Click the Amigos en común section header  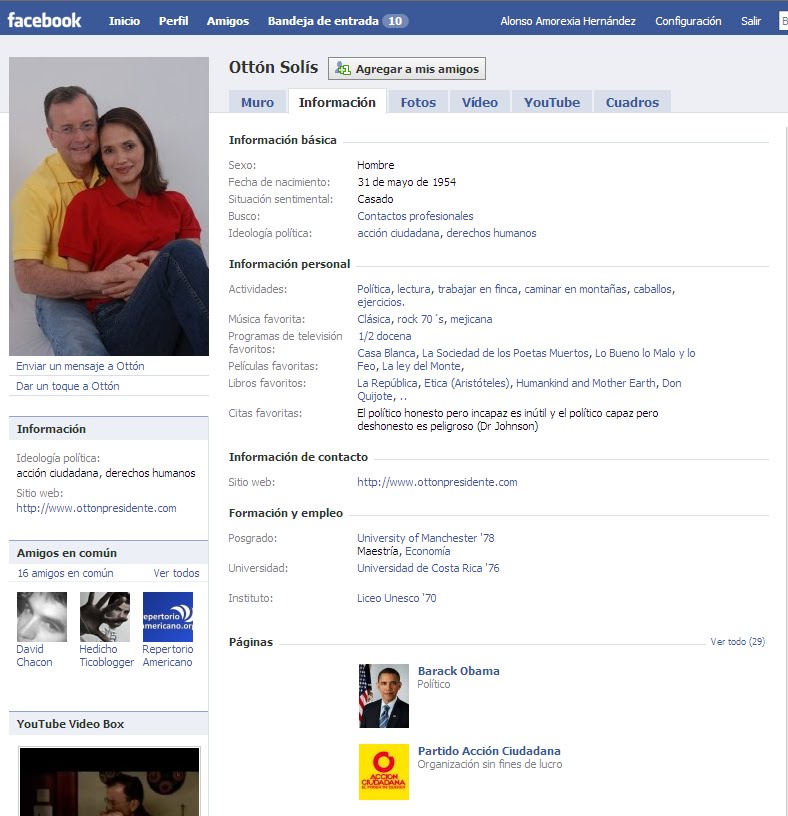109,553
